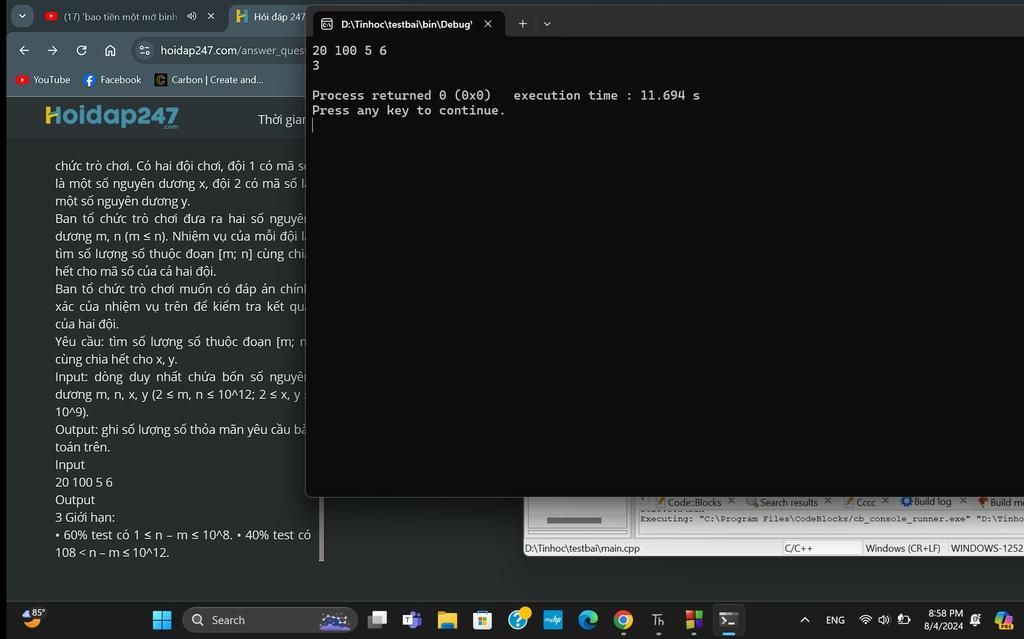The height and width of the screenshot is (639, 1024).
Task: Open the weather widget on taskbar
Action: [x=33, y=618]
